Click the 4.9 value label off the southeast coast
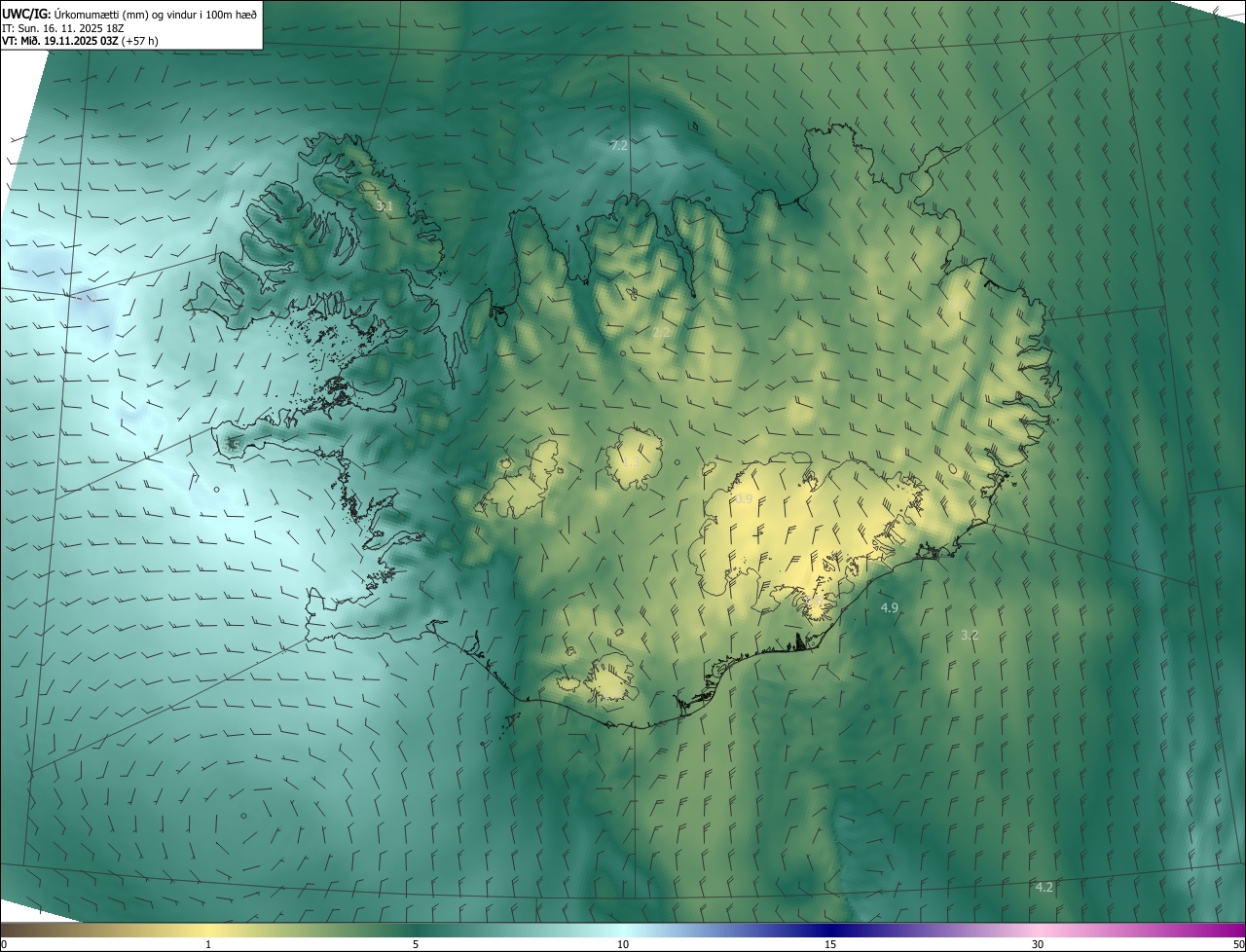1246x952 pixels. pyautogui.click(x=889, y=607)
